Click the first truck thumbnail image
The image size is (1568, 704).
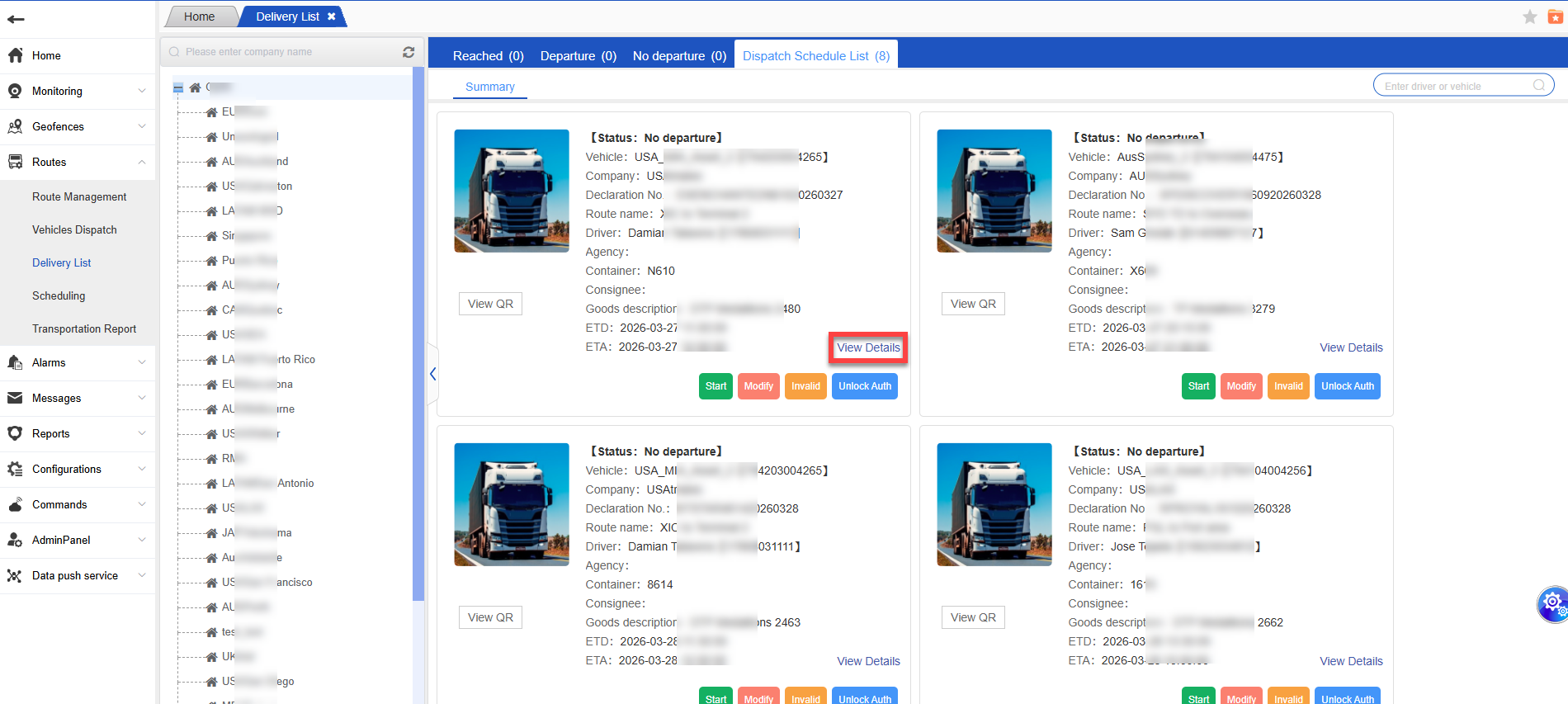[x=512, y=191]
